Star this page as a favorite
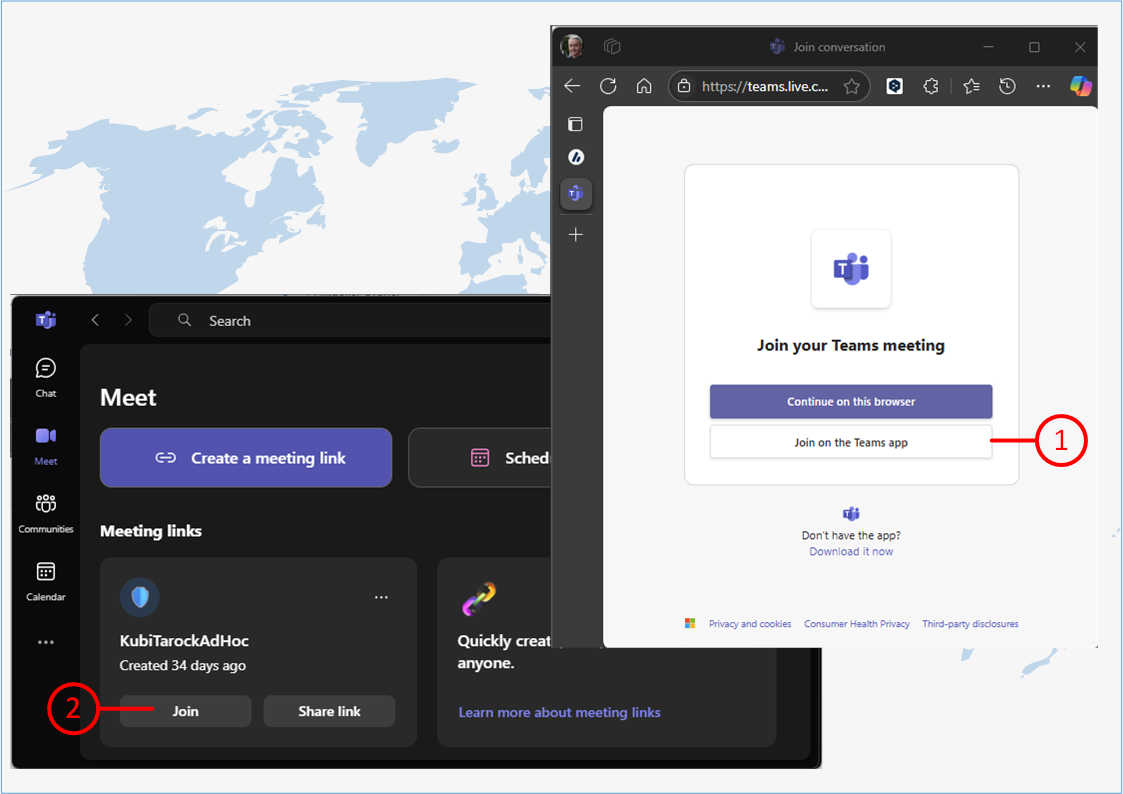 click(851, 87)
